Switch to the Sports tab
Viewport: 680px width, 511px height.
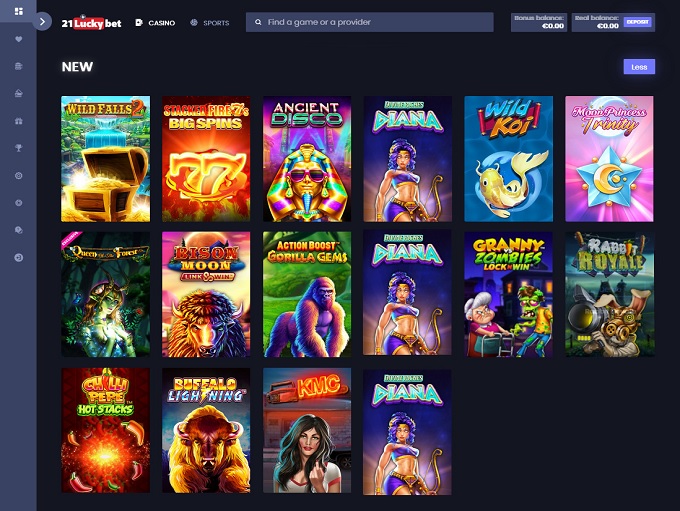pos(209,22)
